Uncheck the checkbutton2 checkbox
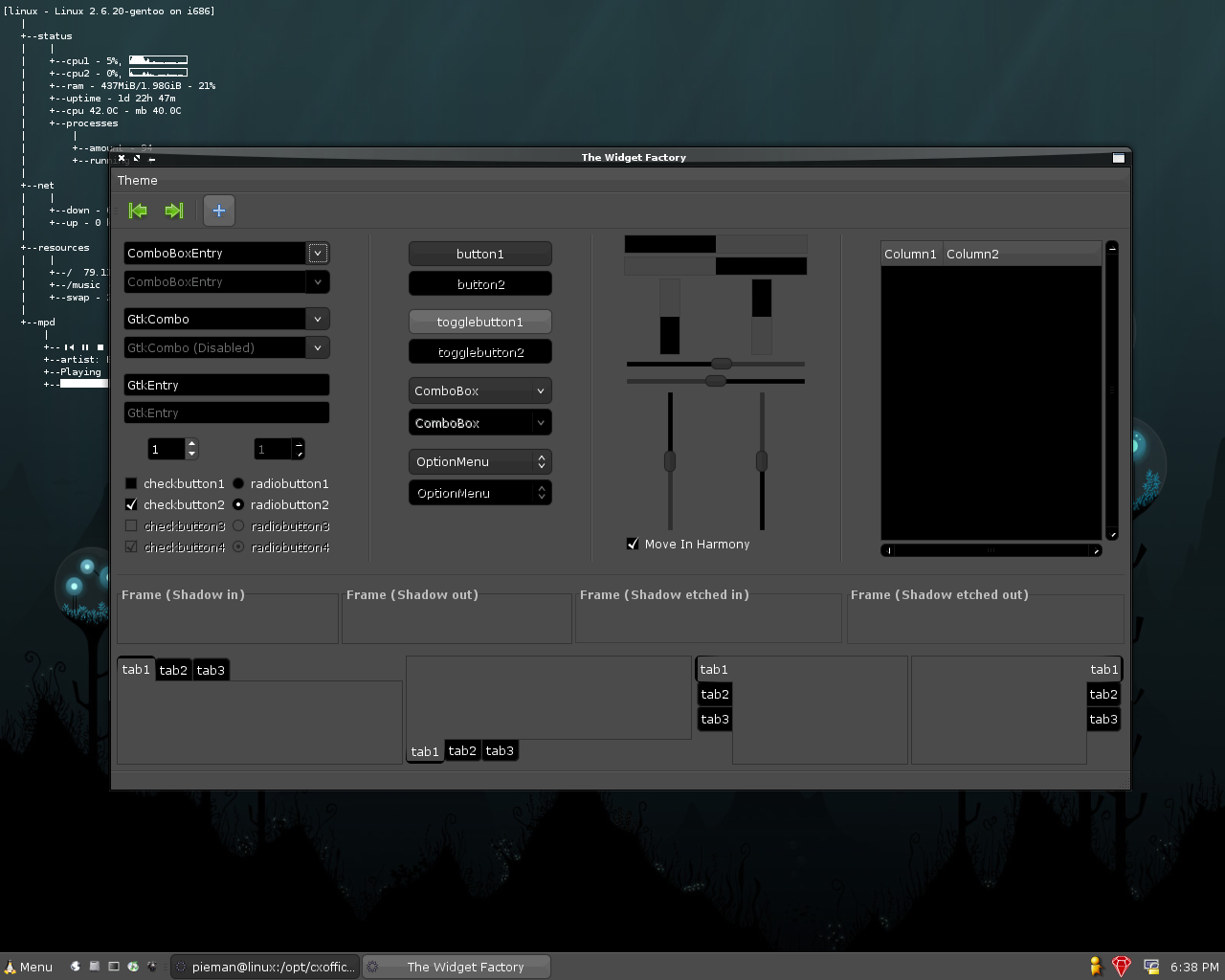The height and width of the screenshot is (980, 1225). 131,504
